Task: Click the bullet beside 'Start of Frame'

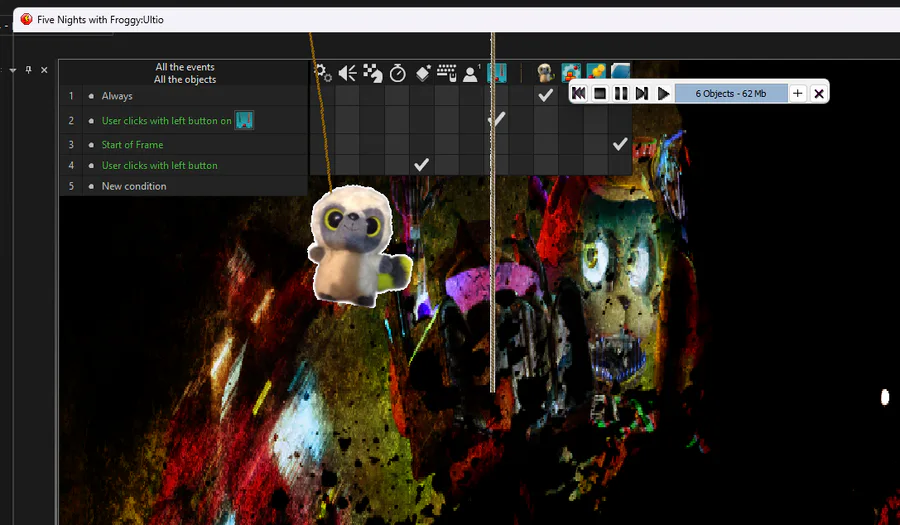Action: [91, 145]
